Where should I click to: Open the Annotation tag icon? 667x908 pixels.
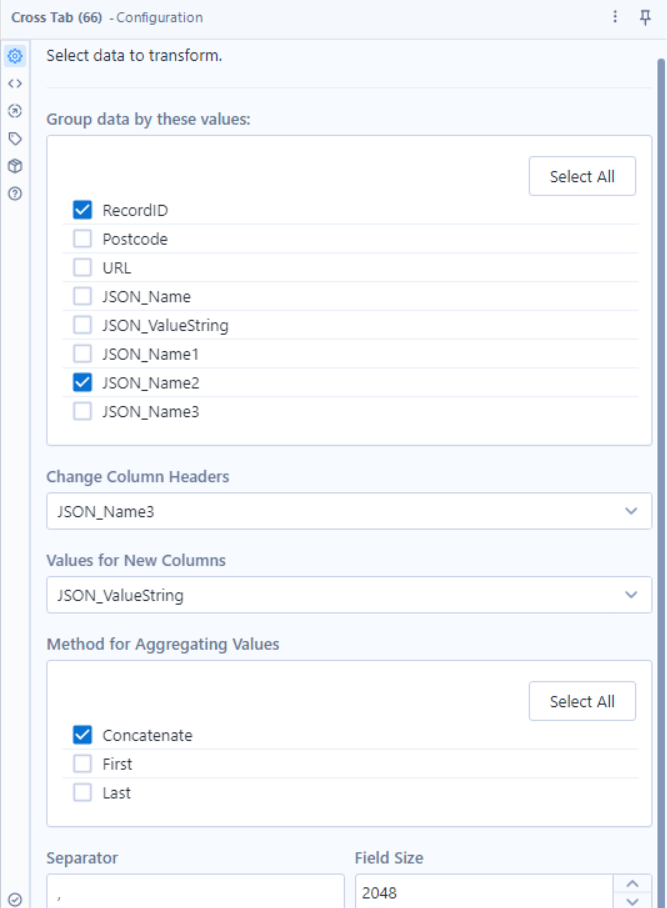pos(15,139)
